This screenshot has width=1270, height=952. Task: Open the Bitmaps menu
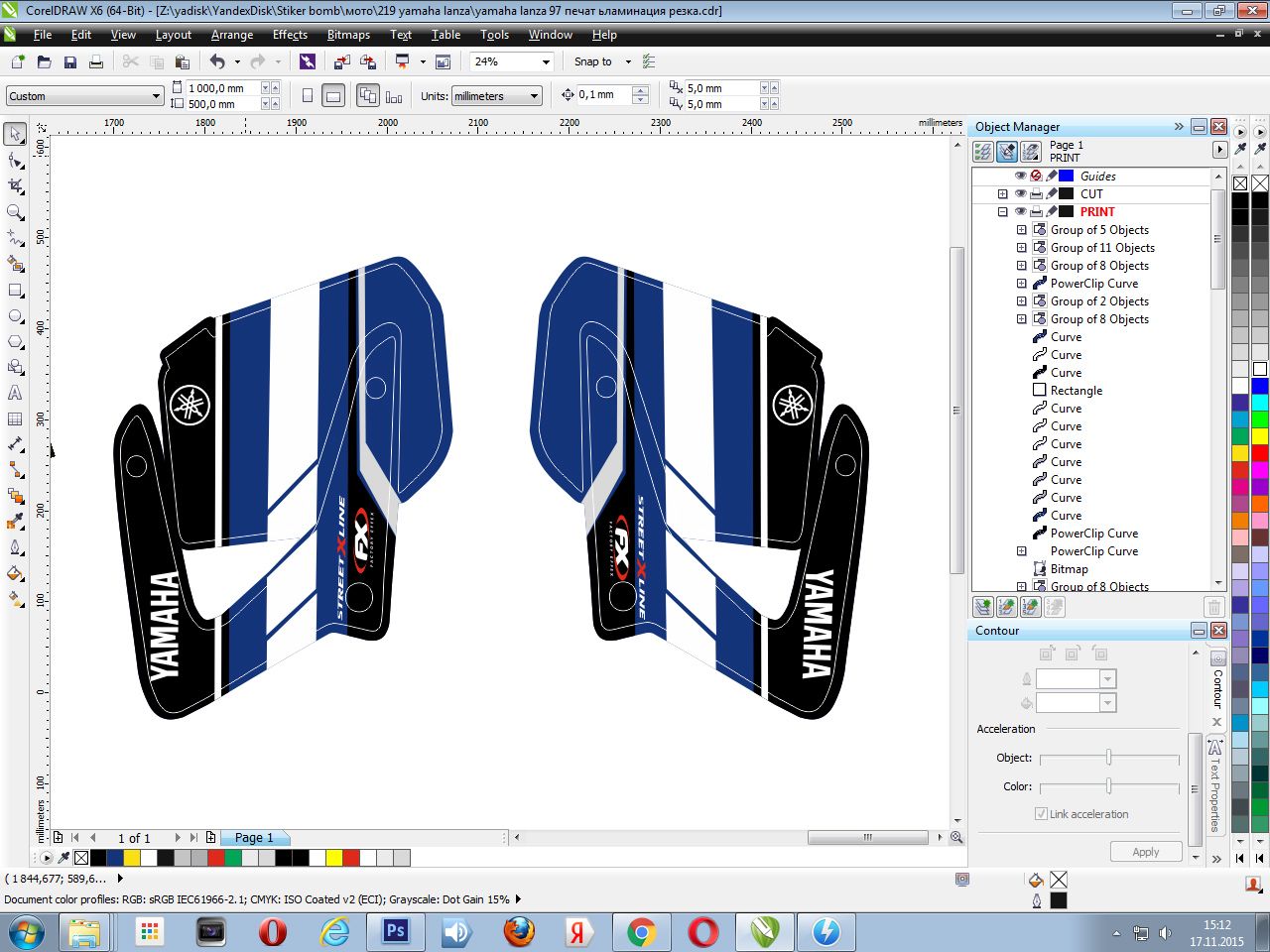[x=348, y=35]
